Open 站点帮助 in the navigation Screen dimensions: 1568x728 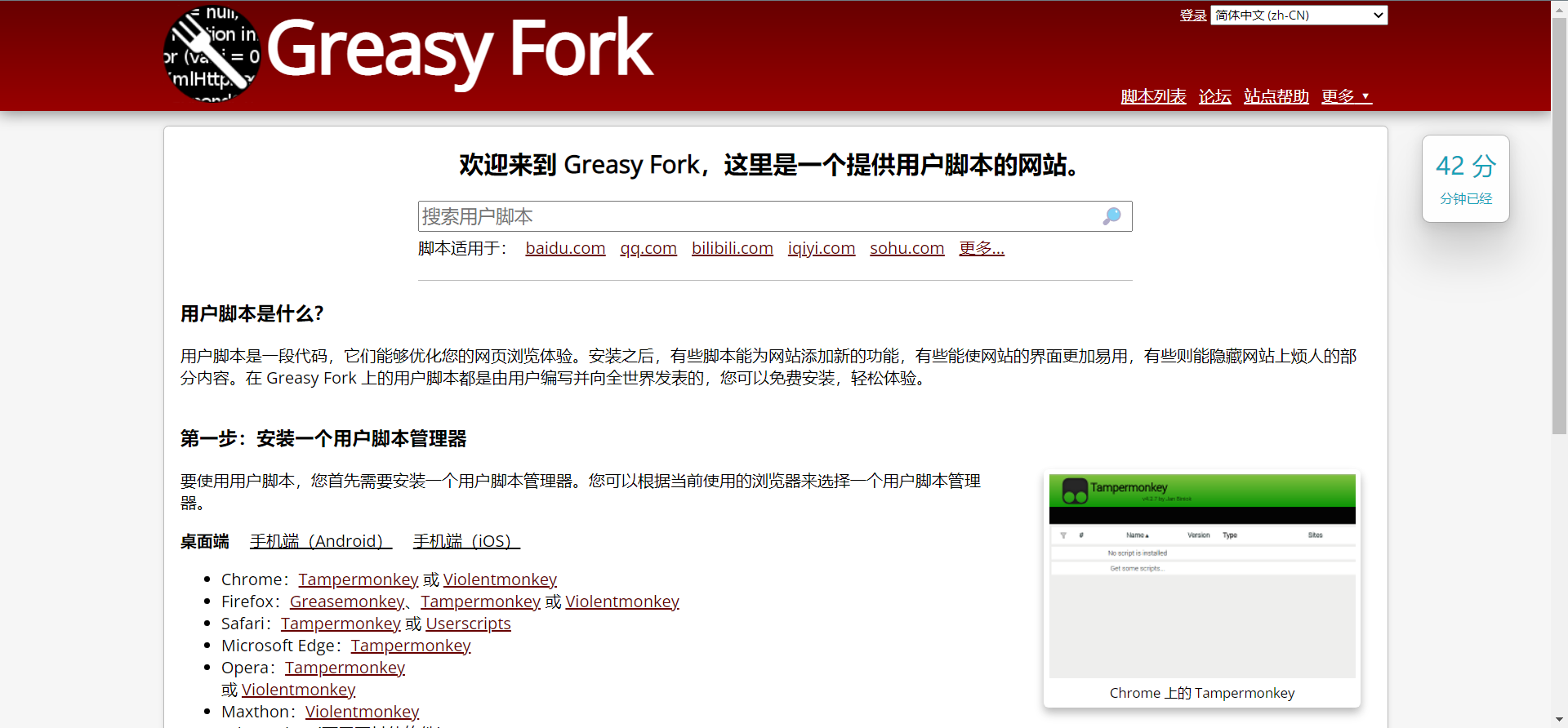[x=1276, y=96]
